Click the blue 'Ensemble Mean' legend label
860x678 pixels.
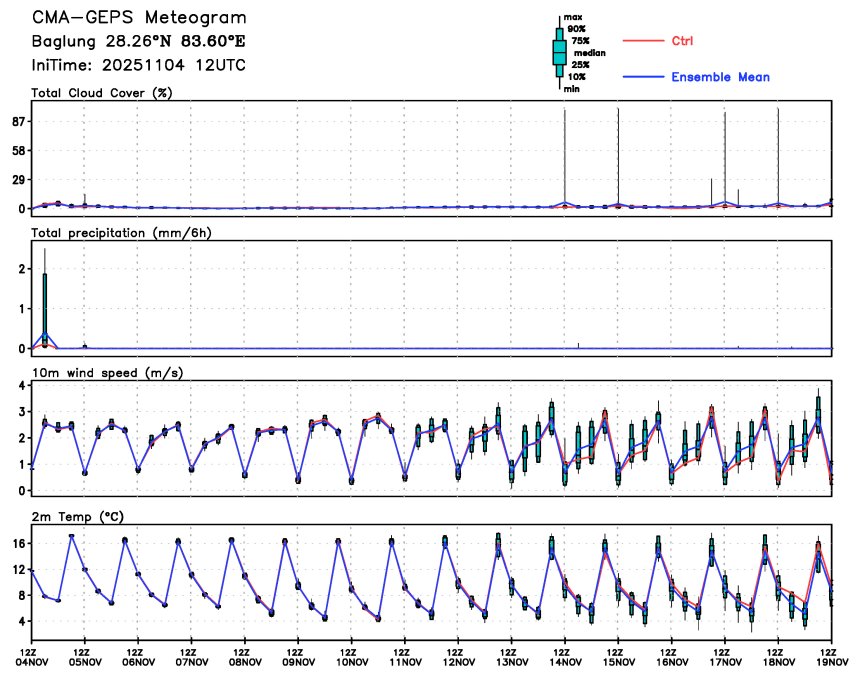coord(720,77)
